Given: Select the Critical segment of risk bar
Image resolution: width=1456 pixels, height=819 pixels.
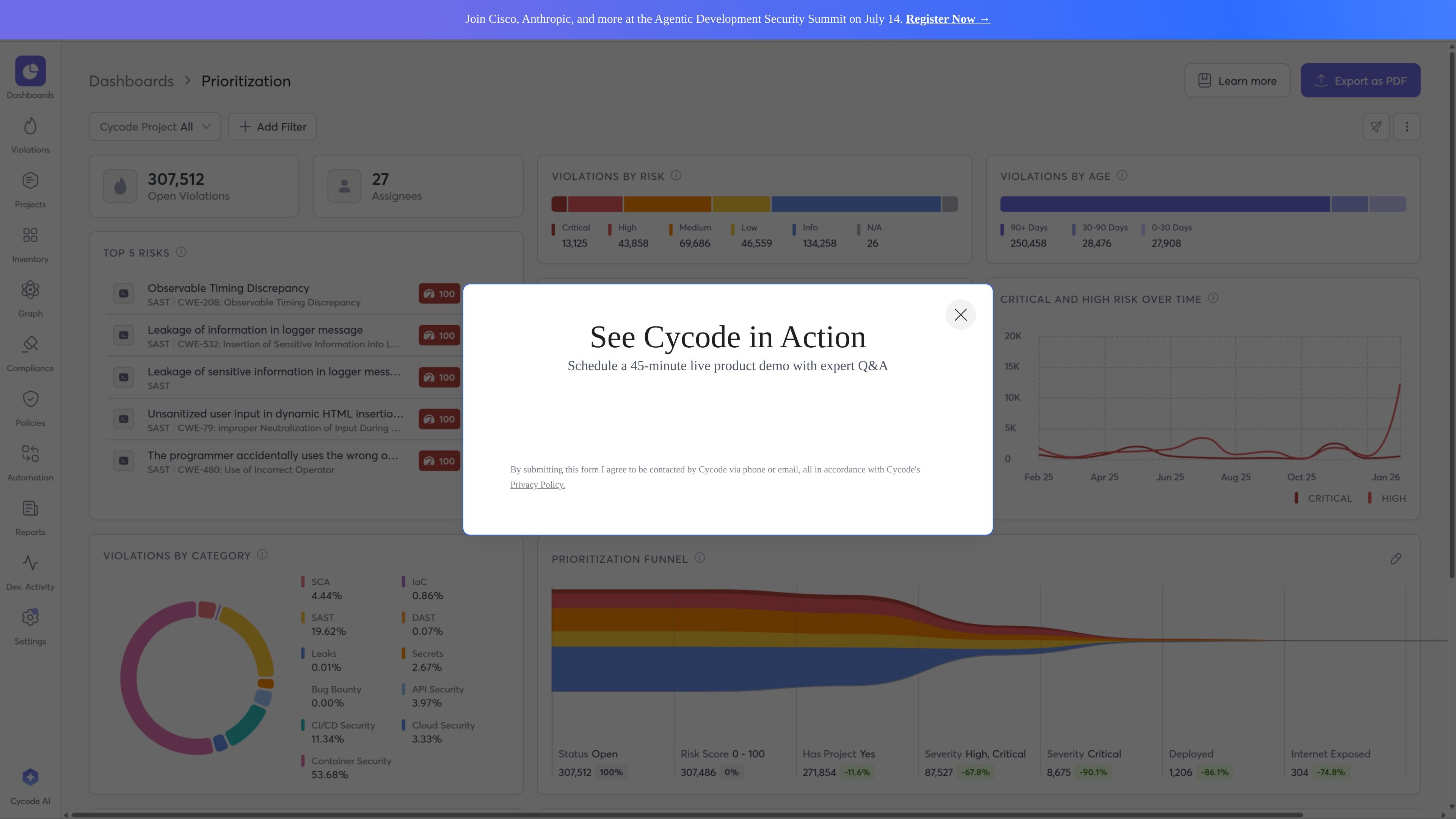Looking at the screenshot, I should pyautogui.click(x=559, y=204).
